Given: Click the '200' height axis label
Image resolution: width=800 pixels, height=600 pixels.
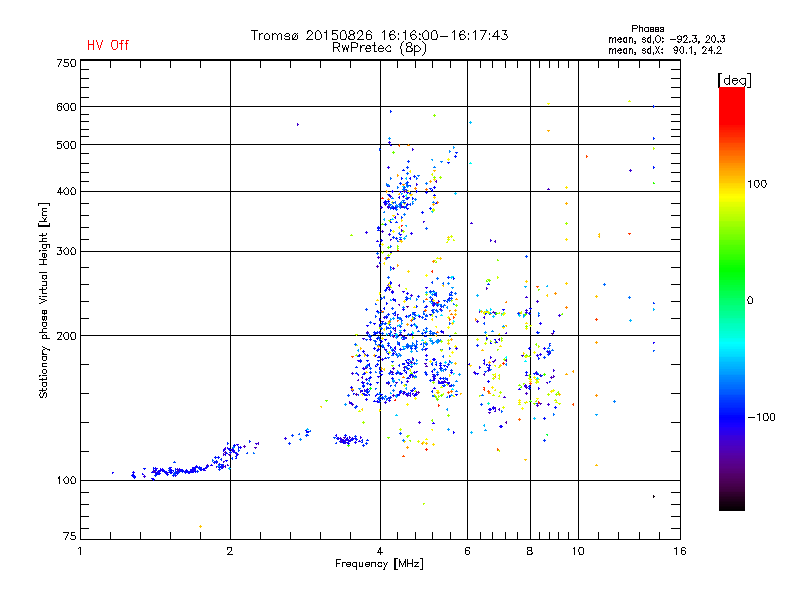Looking at the screenshot, I should coord(66,336).
